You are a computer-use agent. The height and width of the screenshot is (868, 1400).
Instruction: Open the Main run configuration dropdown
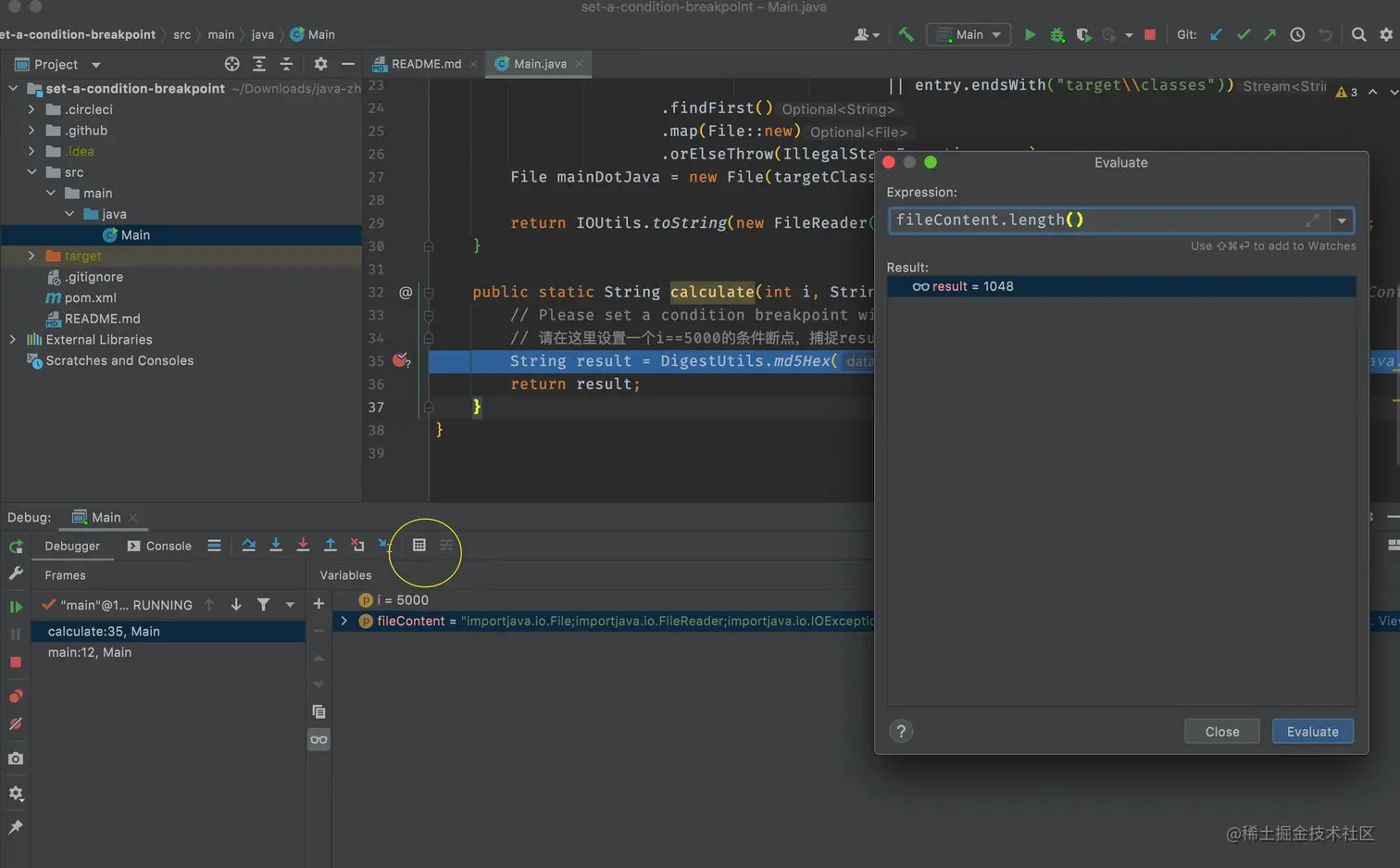[969, 34]
